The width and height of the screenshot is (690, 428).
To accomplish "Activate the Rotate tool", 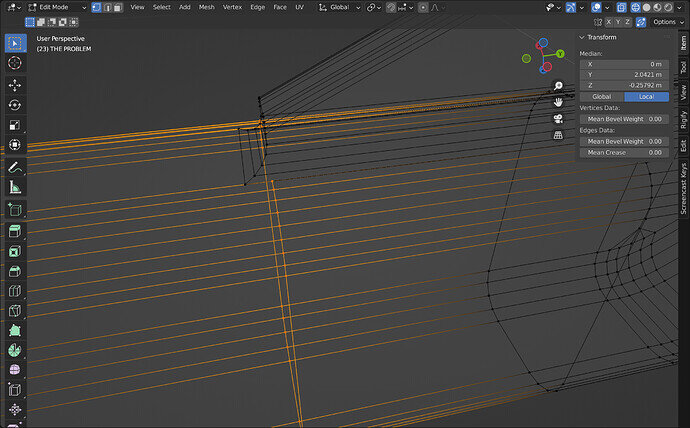I will pos(15,105).
